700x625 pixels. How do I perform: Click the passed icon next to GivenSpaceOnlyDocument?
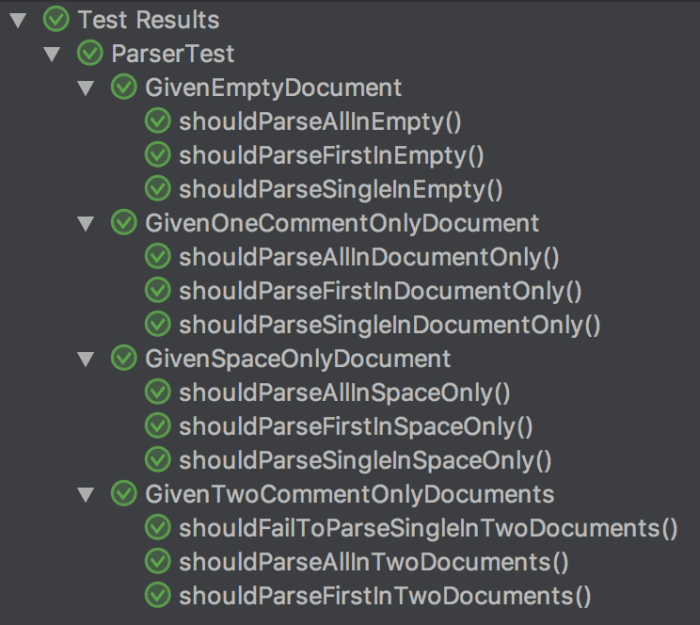pos(124,358)
